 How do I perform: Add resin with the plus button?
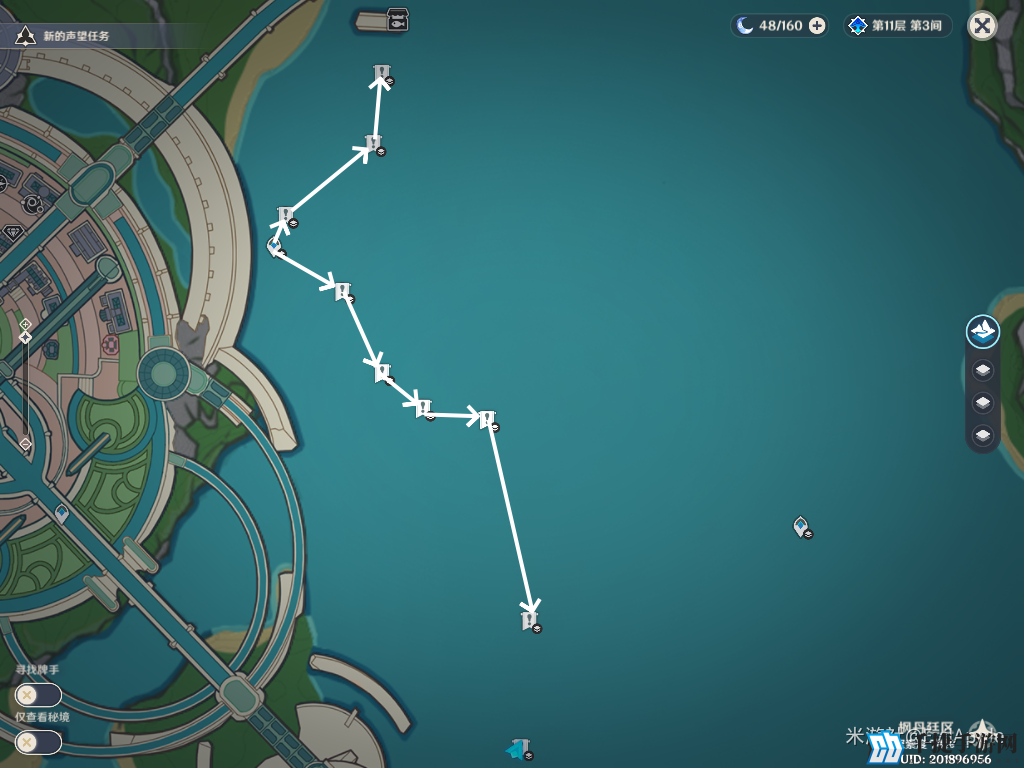click(817, 26)
